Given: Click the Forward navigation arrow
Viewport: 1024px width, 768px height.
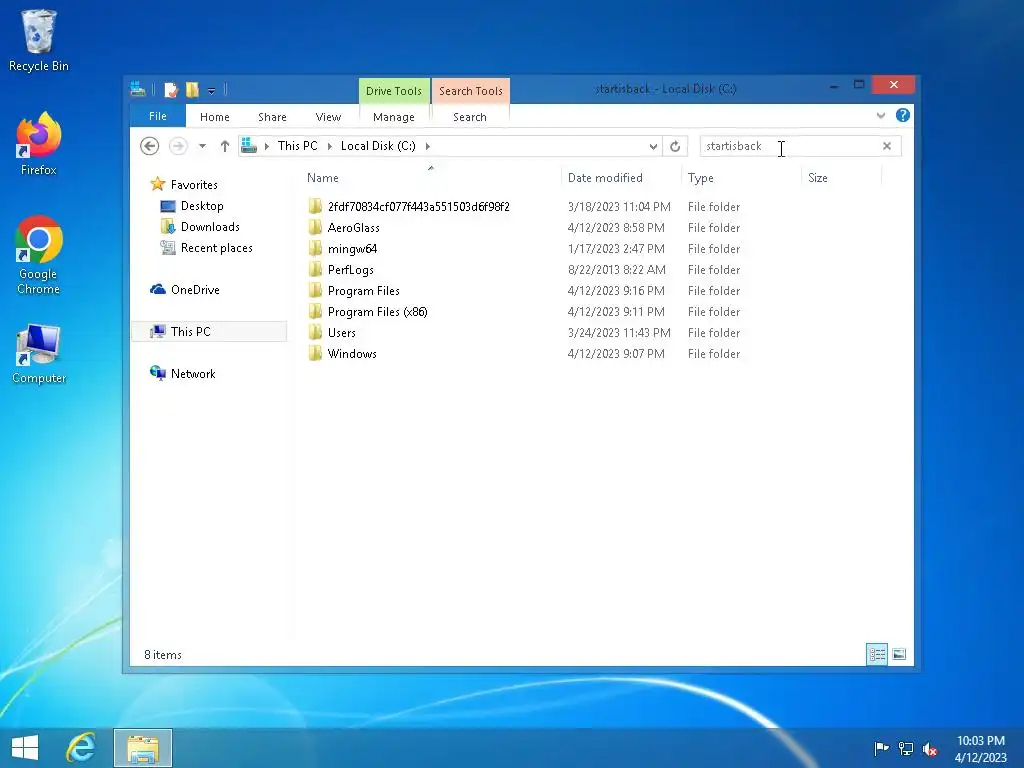Looking at the screenshot, I should (178, 146).
